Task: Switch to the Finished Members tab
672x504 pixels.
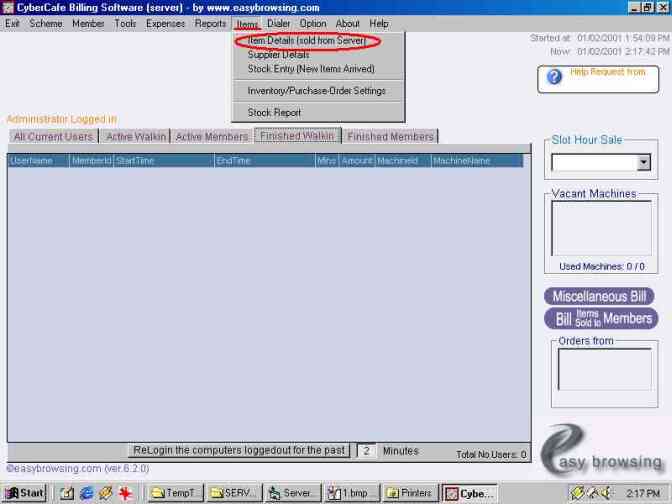Action: pyautogui.click(x=390, y=137)
